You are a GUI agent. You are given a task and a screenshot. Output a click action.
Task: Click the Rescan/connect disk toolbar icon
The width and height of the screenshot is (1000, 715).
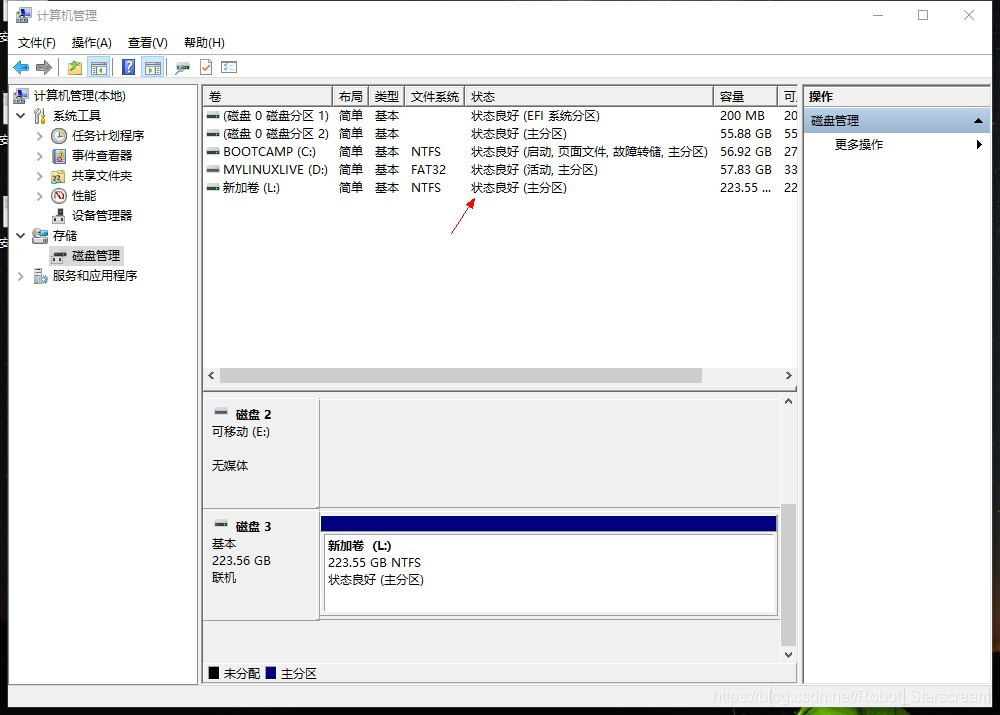pos(182,67)
